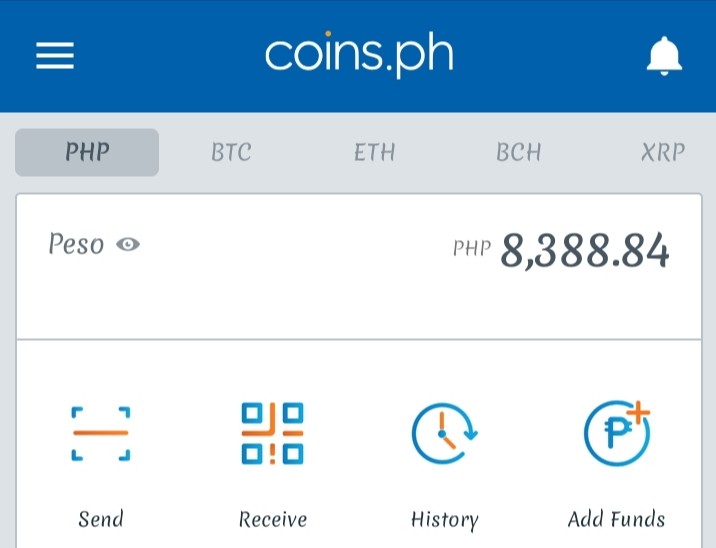Tap the 8,388.84 balance amount

point(585,251)
